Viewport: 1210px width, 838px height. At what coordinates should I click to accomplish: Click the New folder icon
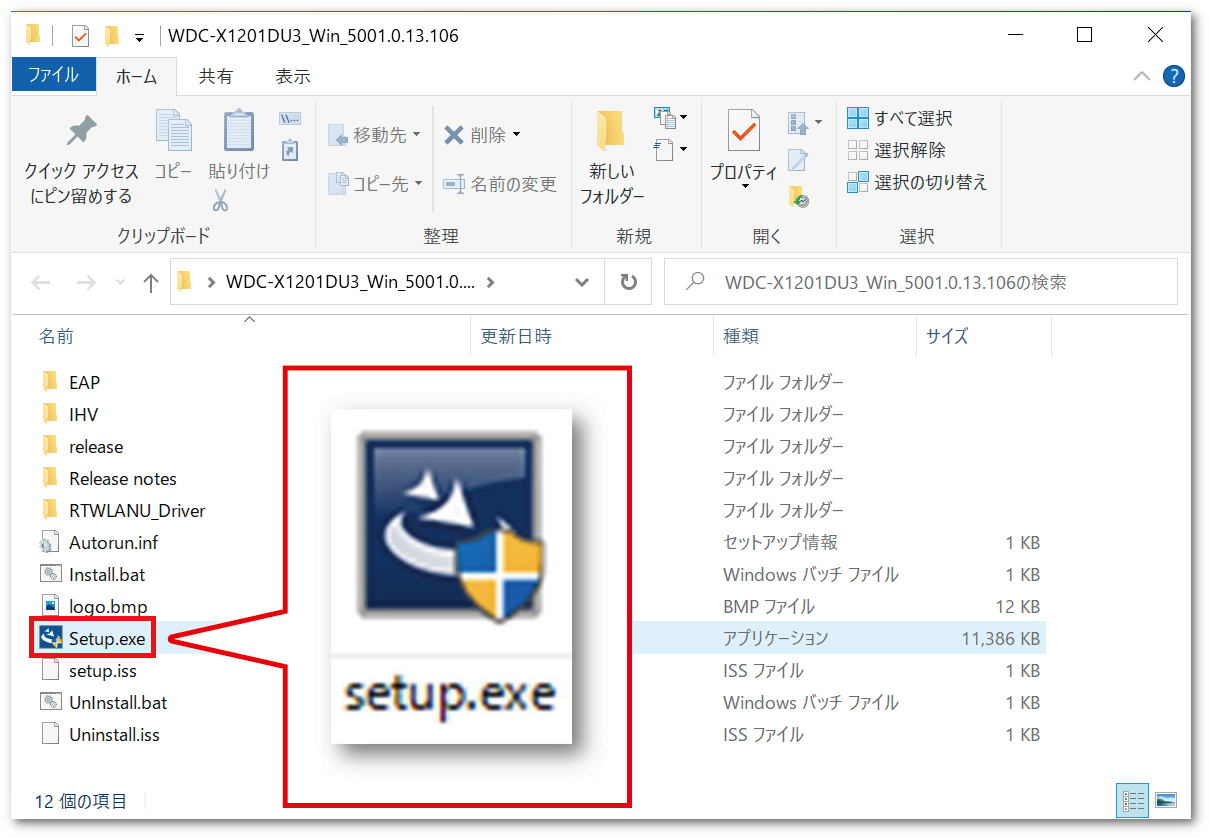tap(611, 131)
